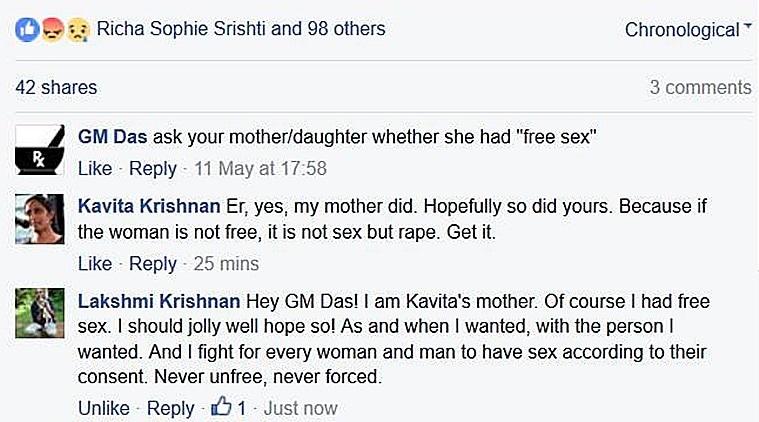
Task: View Richa Sophie Srishti and 98 others
Action: (241, 29)
